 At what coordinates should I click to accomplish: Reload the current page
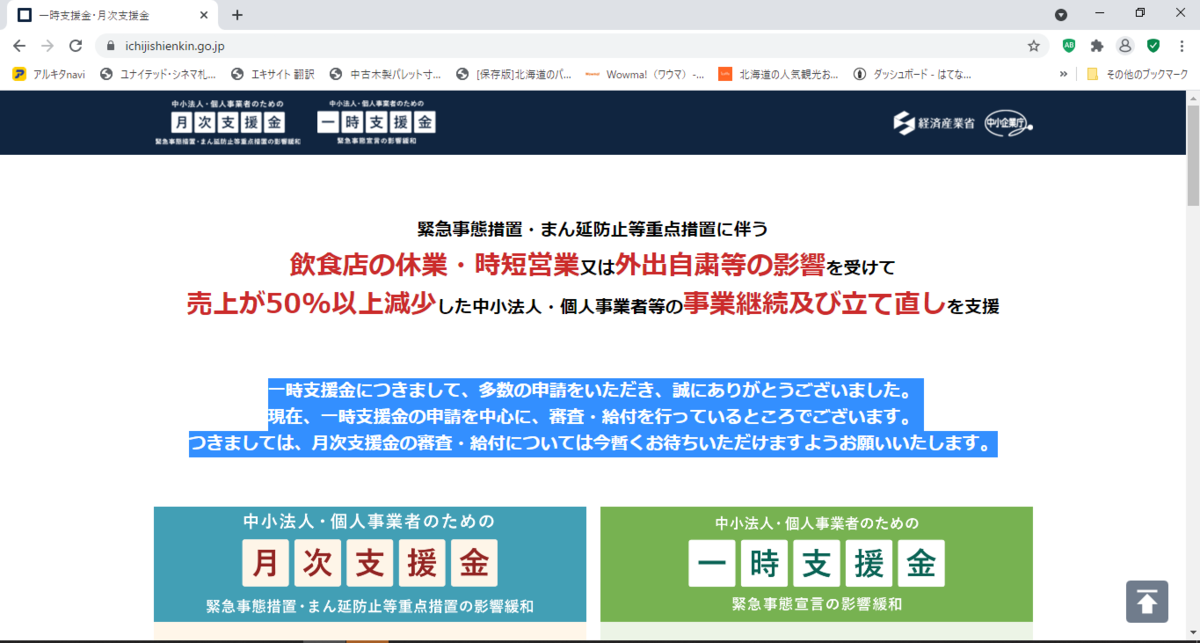click(x=75, y=46)
